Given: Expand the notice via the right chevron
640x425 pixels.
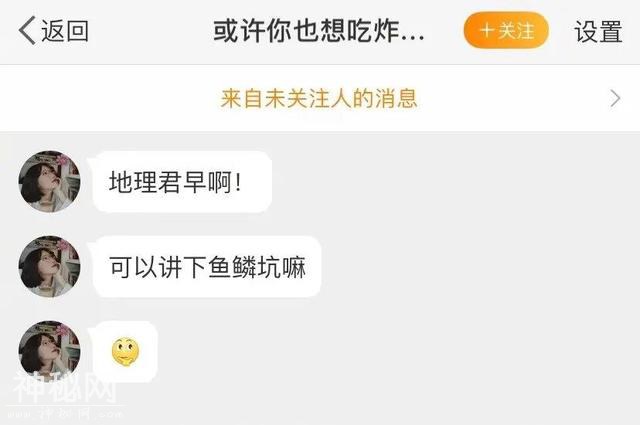Looking at the screenshot, I should pos(615,98).
